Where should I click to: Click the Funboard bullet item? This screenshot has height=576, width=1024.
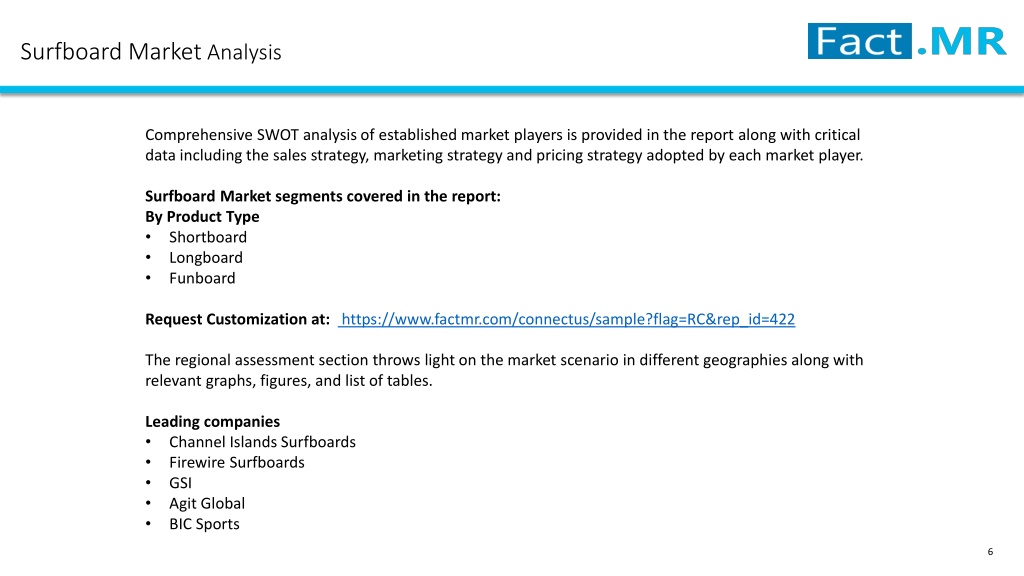[x=202, y=278]
